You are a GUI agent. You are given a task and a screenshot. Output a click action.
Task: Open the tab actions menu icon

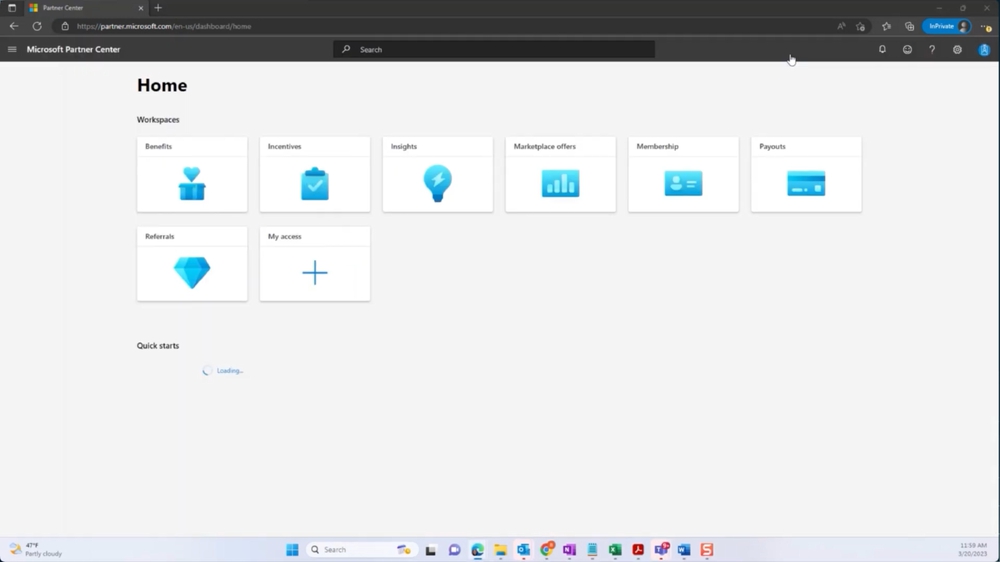click(11, 8)
